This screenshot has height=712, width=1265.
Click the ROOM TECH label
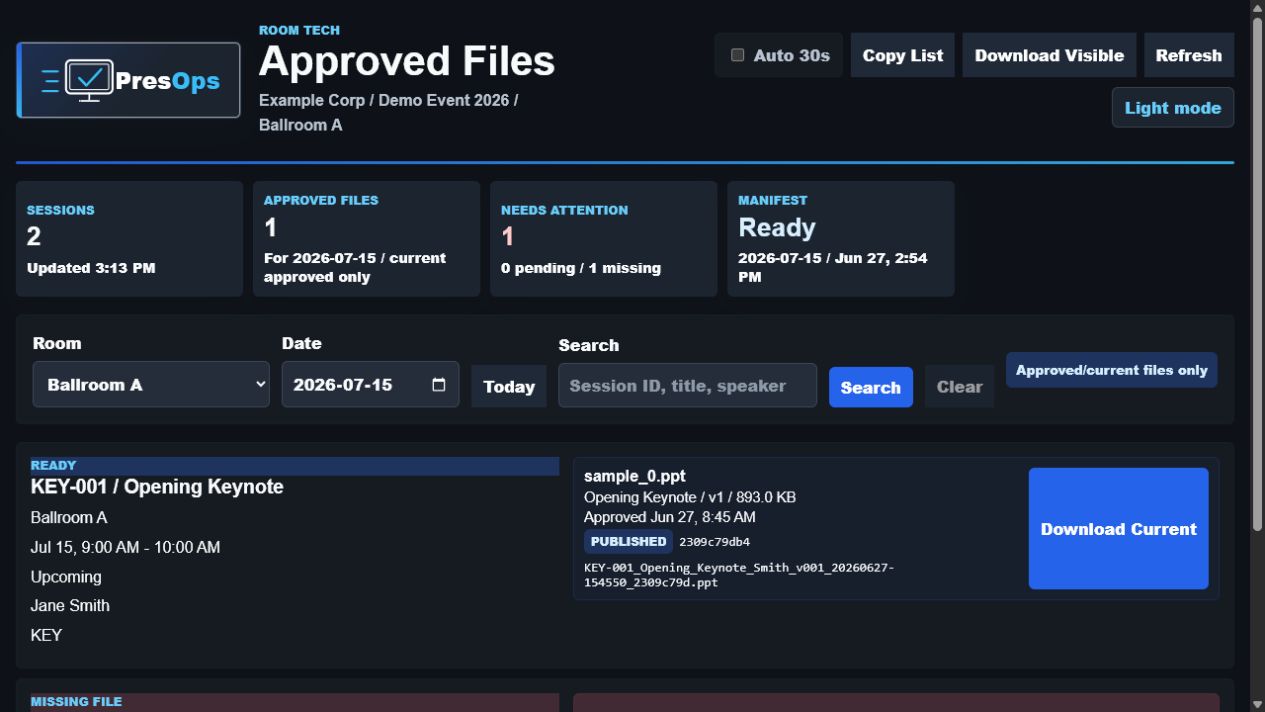click(x=299, y=30)
